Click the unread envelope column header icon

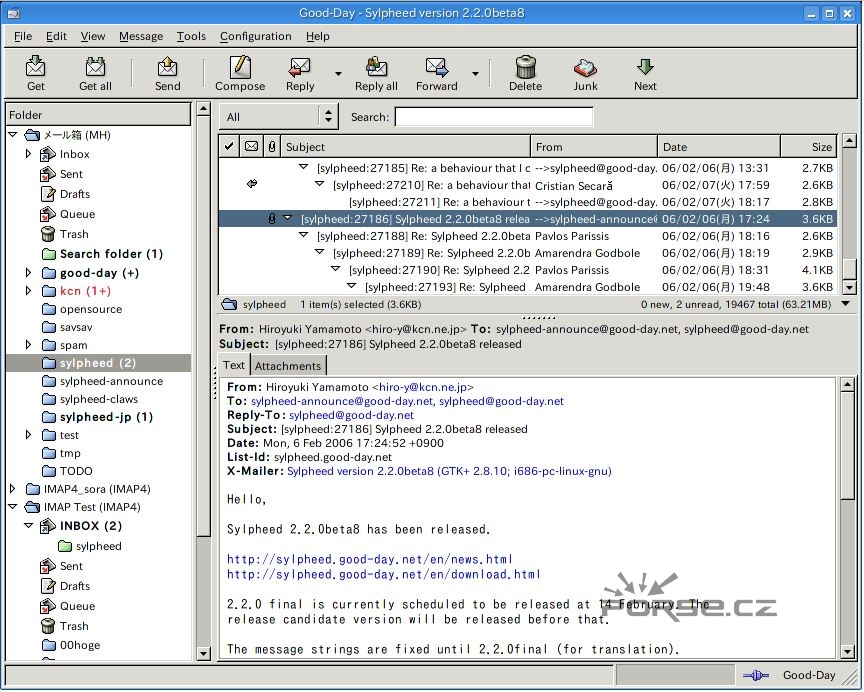pos(251,147)
